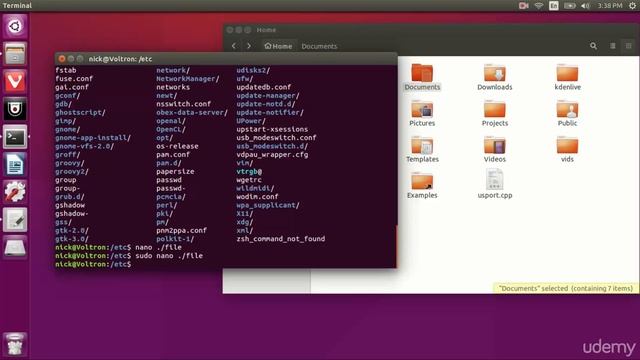Select the Public folder
640x360 pixels.
pos(567,113)
